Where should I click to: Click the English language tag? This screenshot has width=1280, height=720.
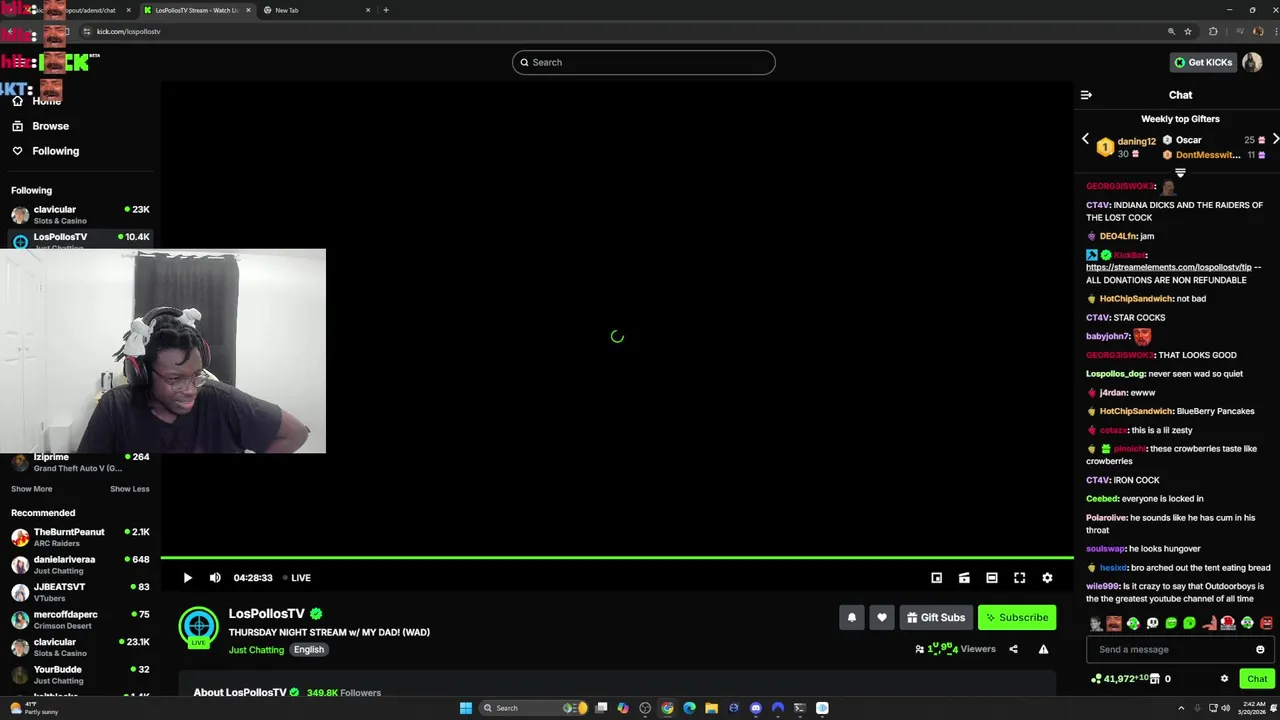(309, 650)
